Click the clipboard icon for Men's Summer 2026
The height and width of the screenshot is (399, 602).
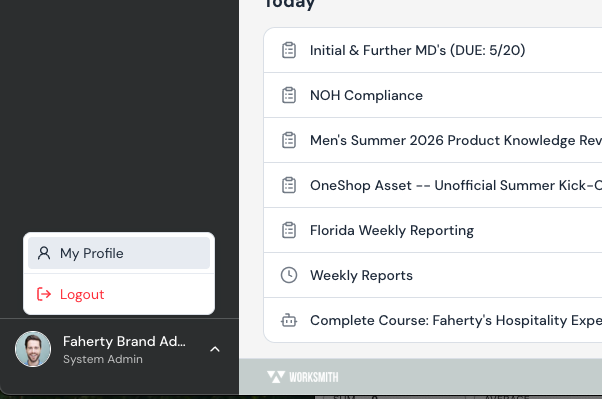(x=289, y=140)
